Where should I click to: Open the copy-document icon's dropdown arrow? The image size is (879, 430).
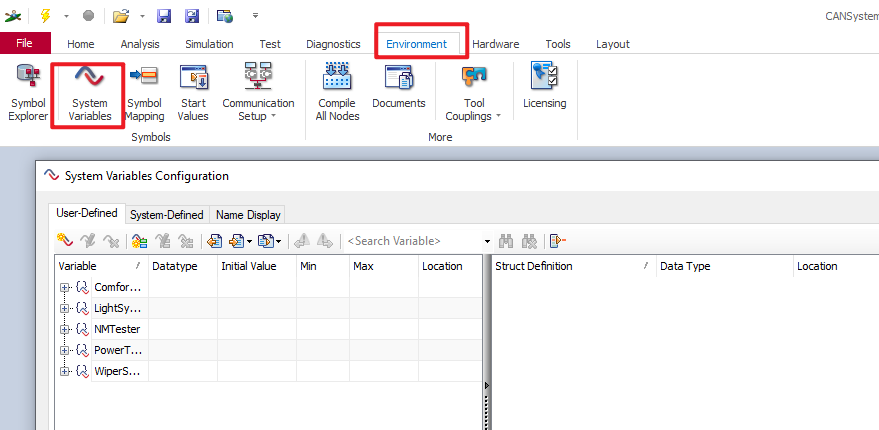coord(278,242)
